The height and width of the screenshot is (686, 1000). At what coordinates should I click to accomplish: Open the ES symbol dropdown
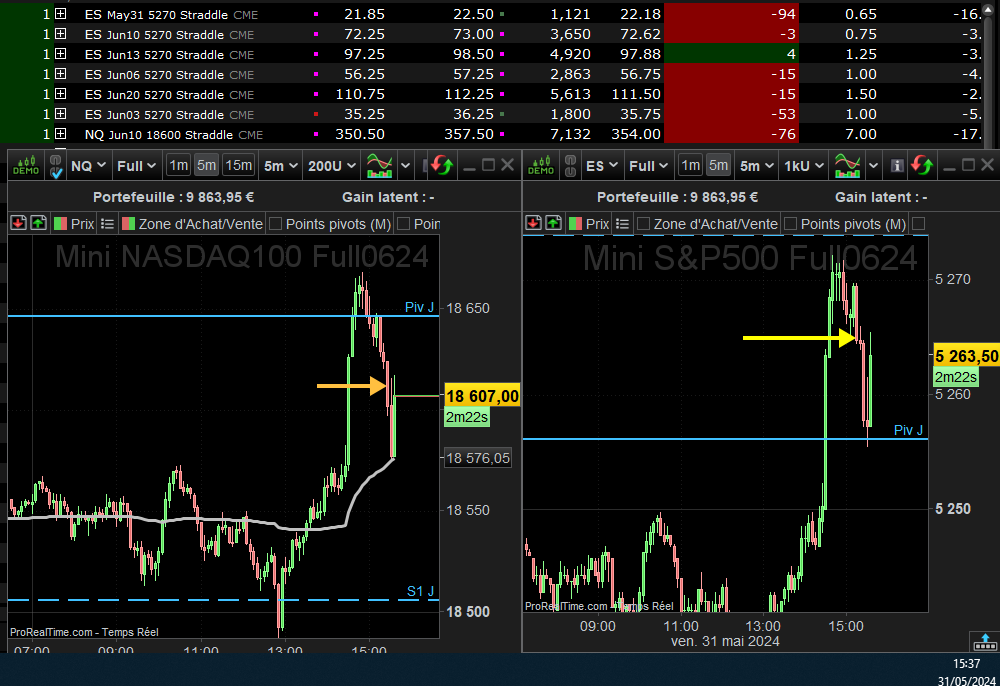click(x=602, y=166)
